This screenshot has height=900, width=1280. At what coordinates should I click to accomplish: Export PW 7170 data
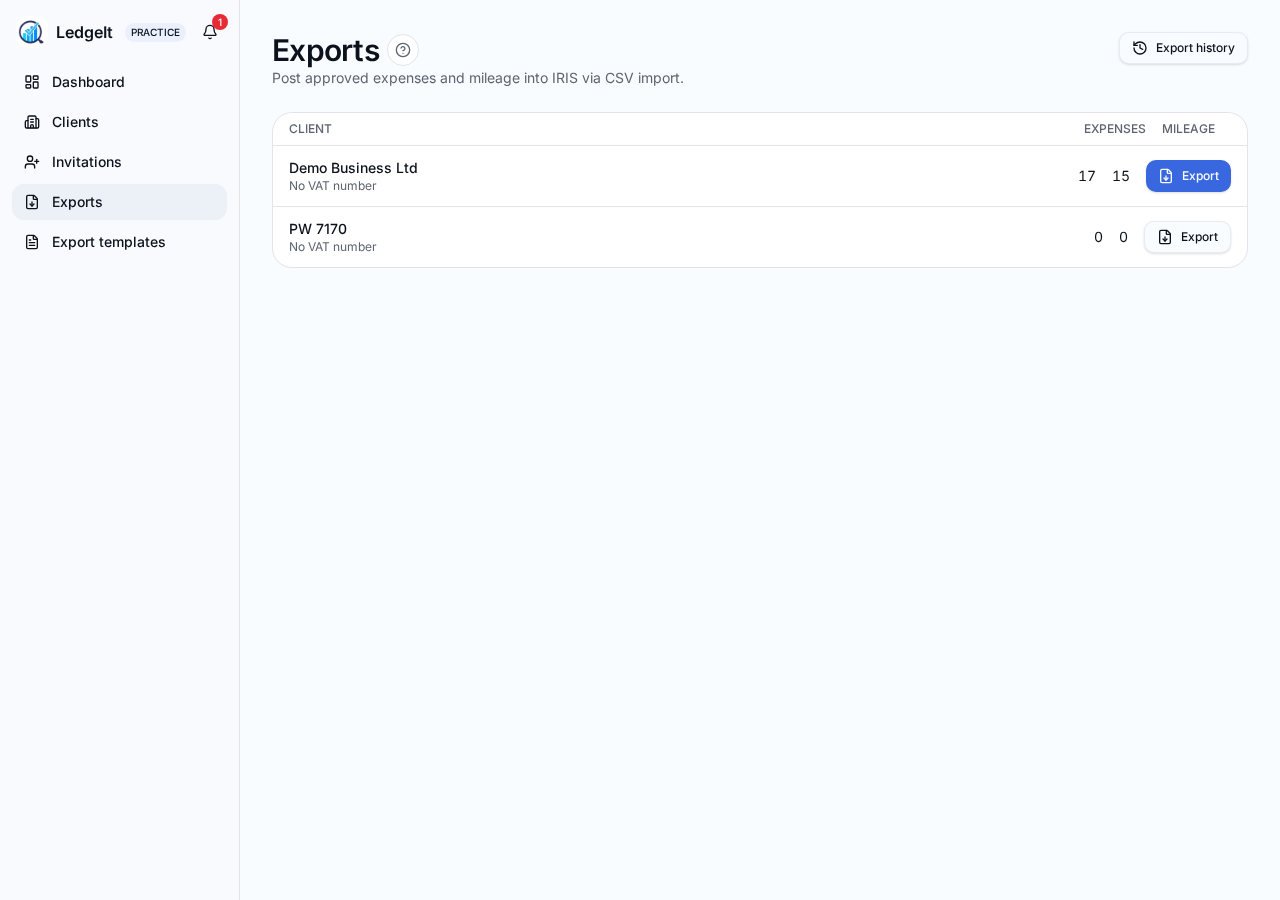pos(1187,237)
